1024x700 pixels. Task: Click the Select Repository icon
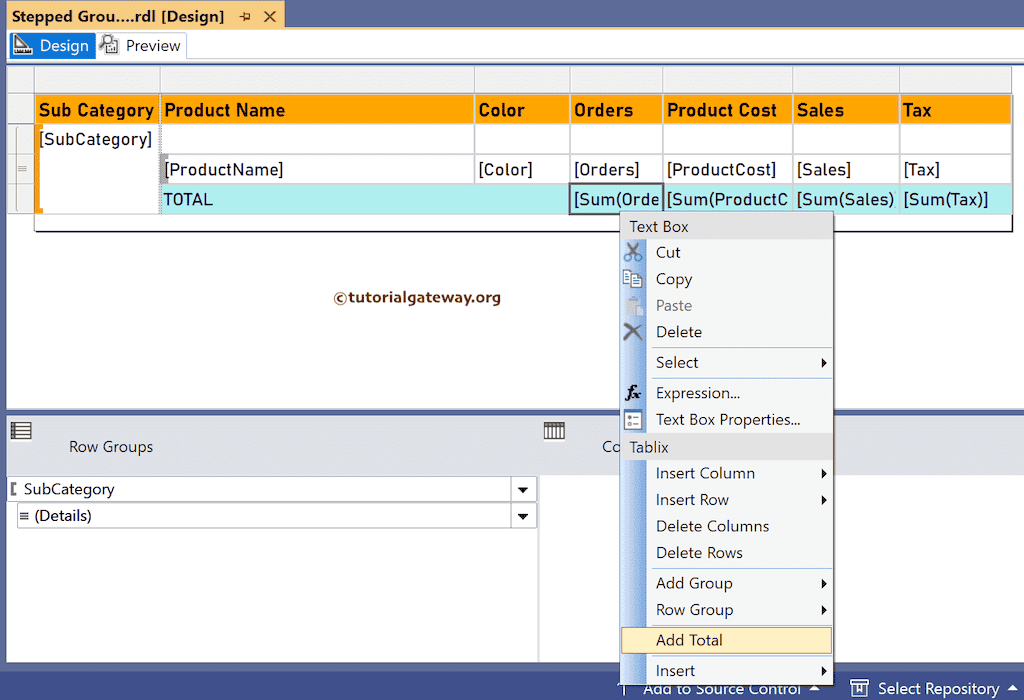[x=859, y=688]
